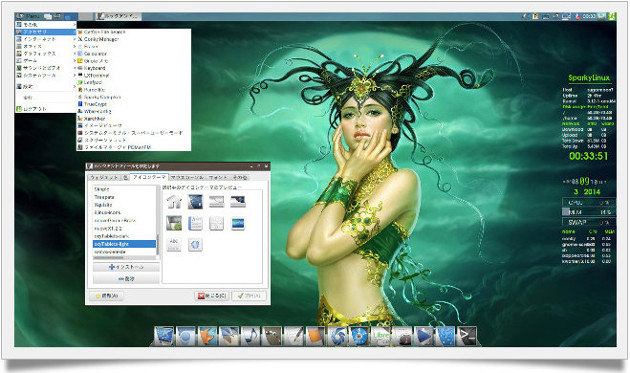Viewport: 630px width, 373px height.
Task: Click the インストール button with plus icon
Action: click(x=126, y=267)
